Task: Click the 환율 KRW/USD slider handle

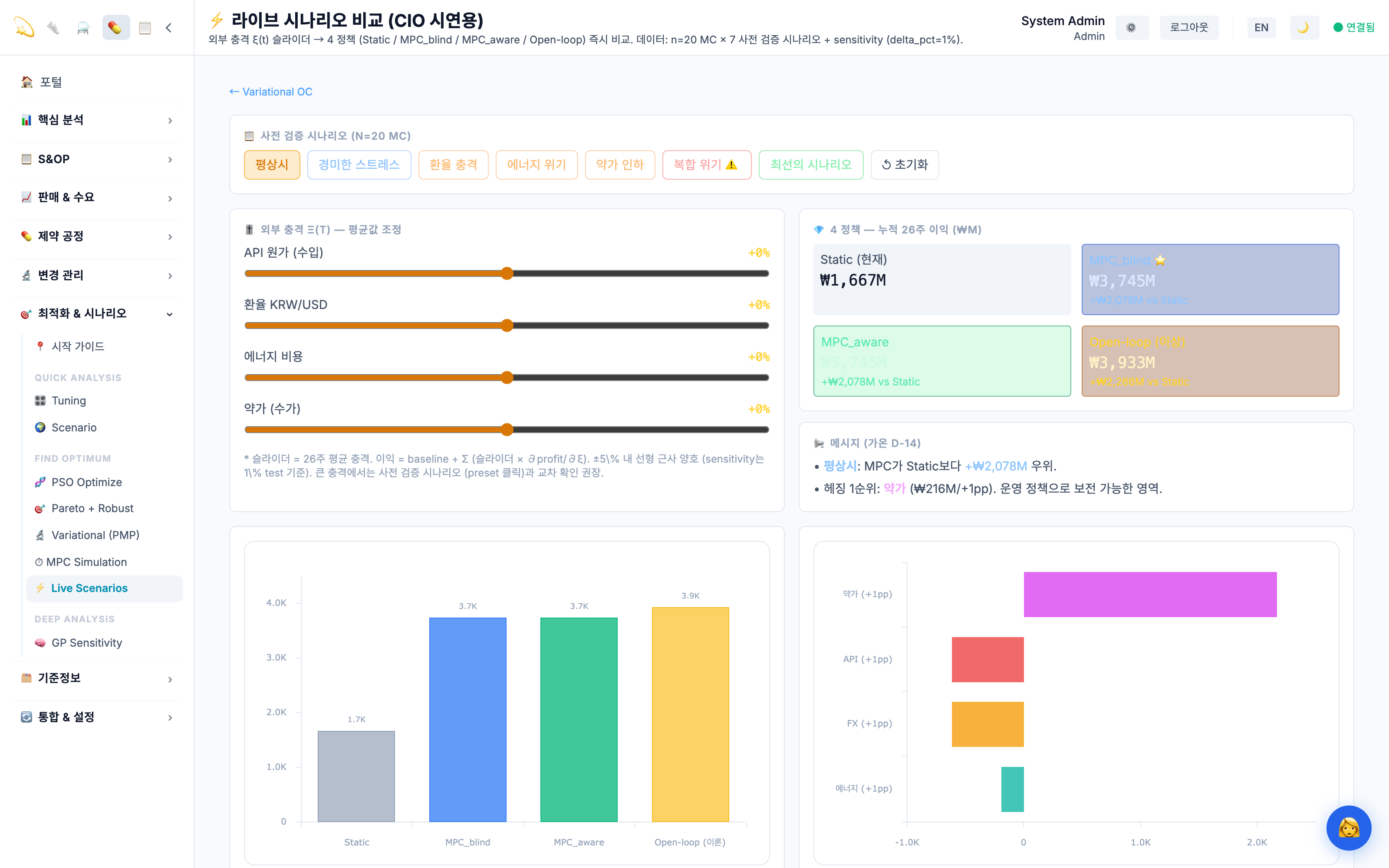Action: click(507, 325)
